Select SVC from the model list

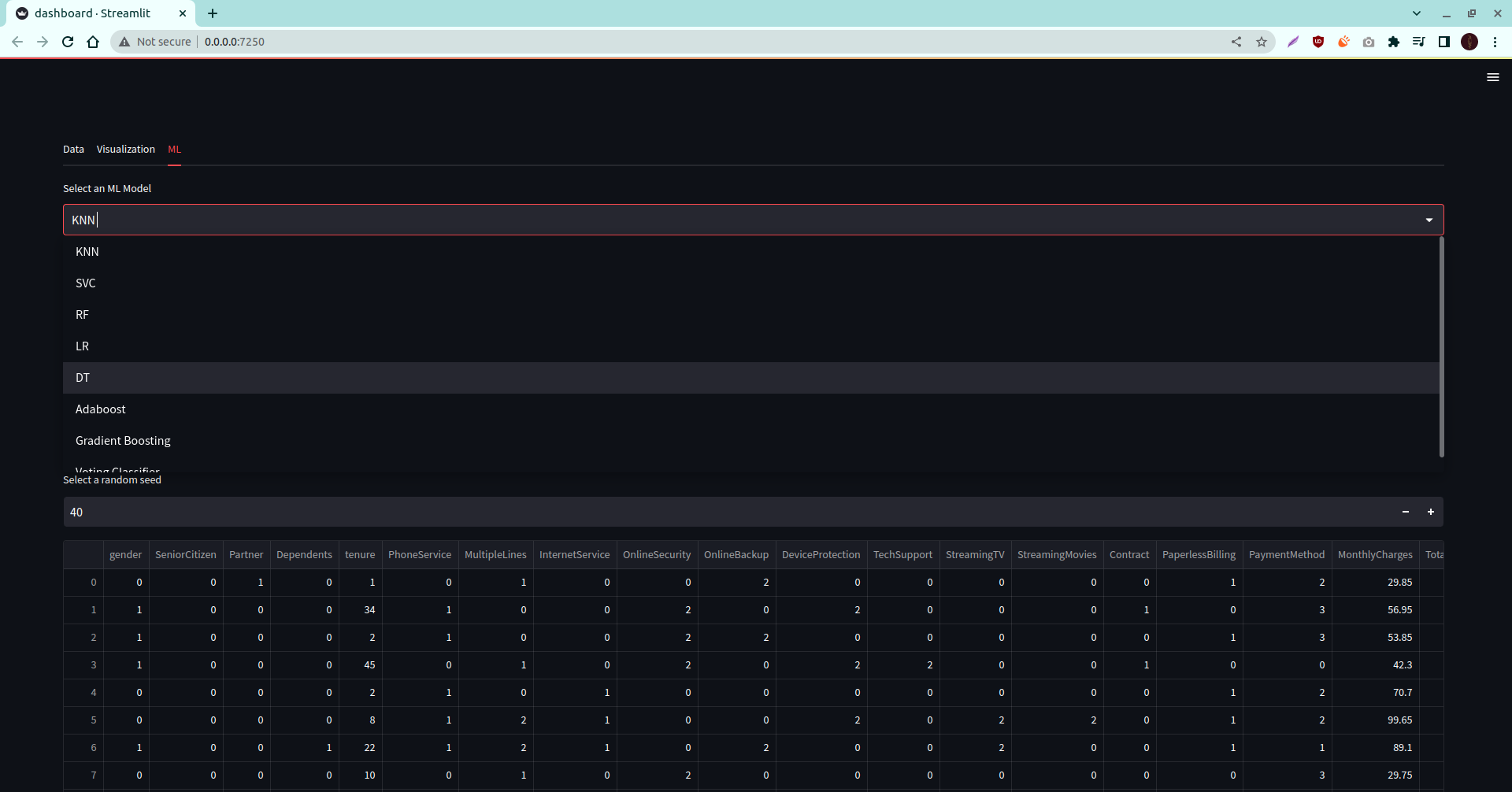[x=86, y=283]
